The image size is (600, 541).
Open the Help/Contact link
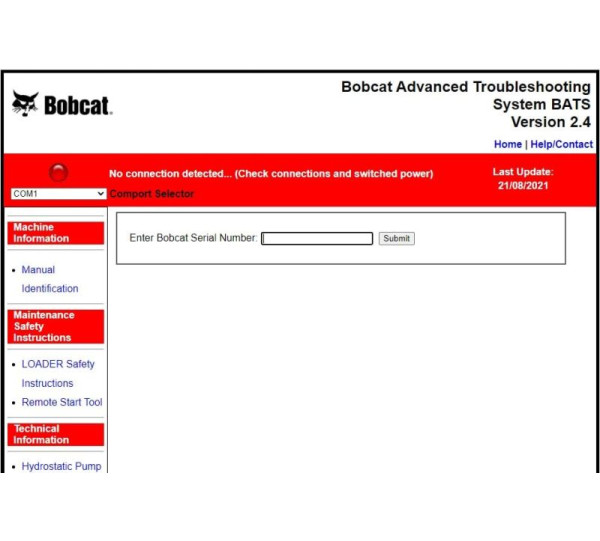point(561,144)
